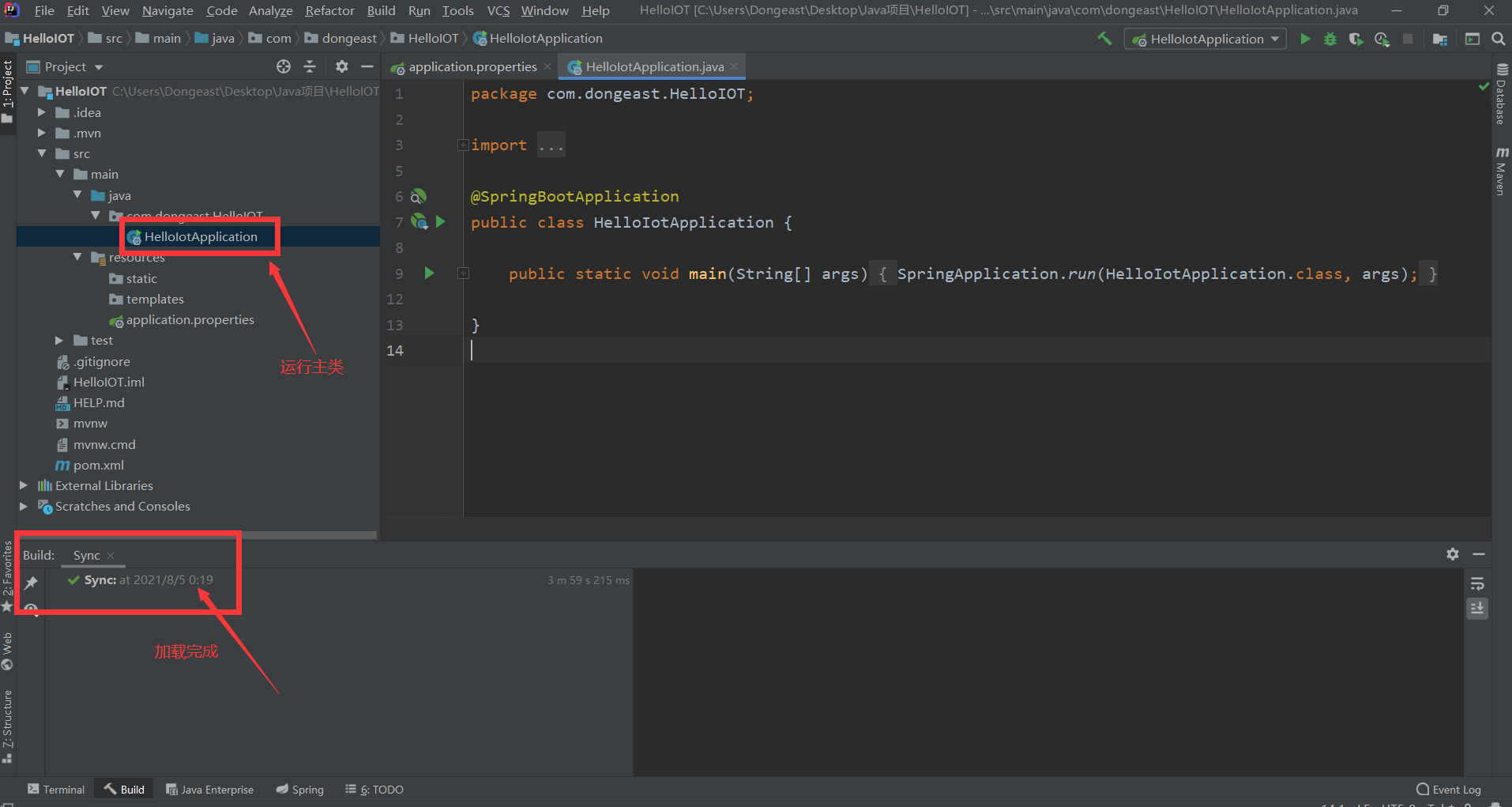Run with Coverage using the shield icon
Screen dimensions: 1512x807
tap(1356, 39)
